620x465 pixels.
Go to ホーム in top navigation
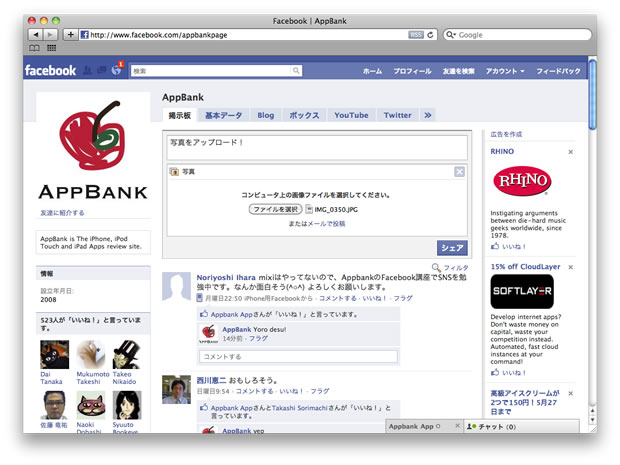372,71
